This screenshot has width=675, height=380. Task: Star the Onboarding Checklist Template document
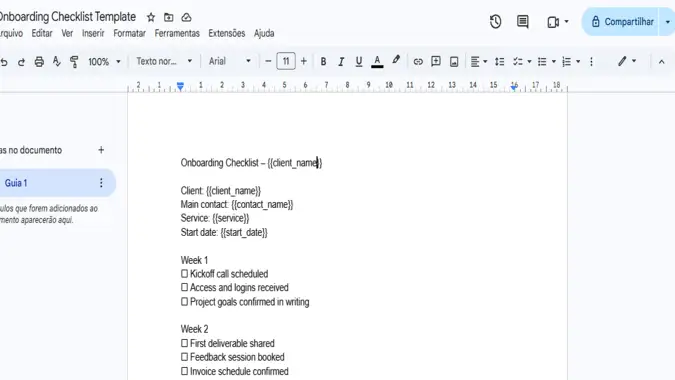click(x=151, y=17)
